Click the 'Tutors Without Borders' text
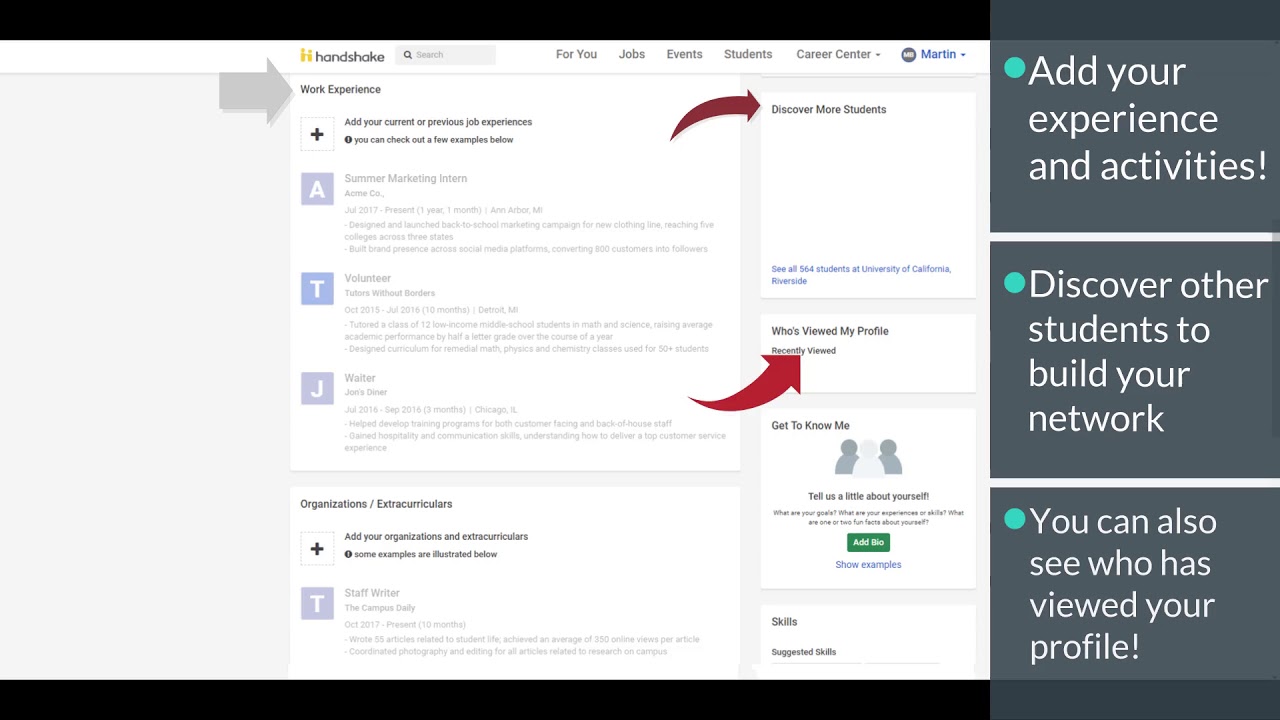 pyautogui.click(x=390, y=294)
